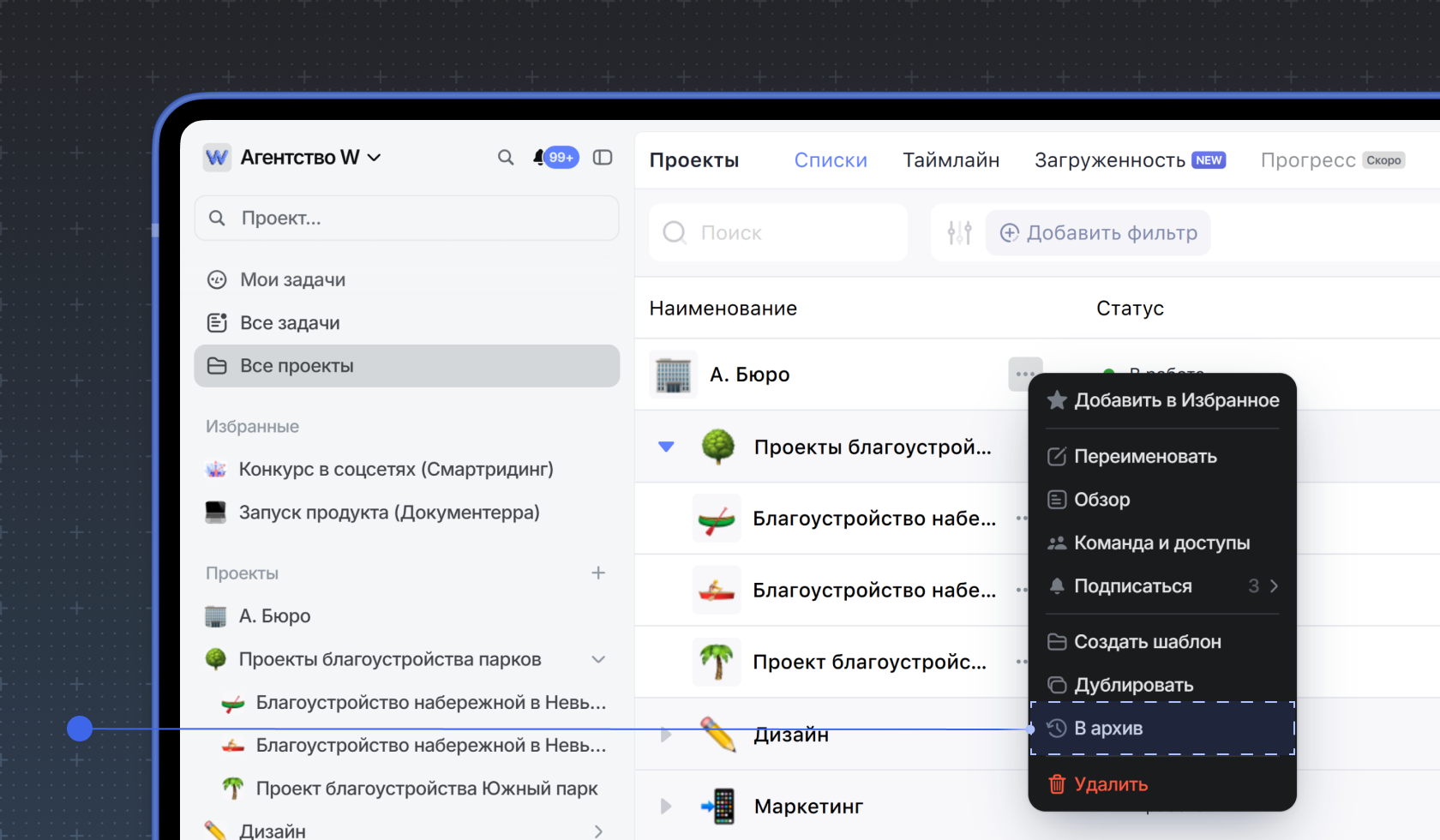The image size is (1440, 840).
Task: Click the search magnifier icon in sidebar header
Action: click(506, 158)
